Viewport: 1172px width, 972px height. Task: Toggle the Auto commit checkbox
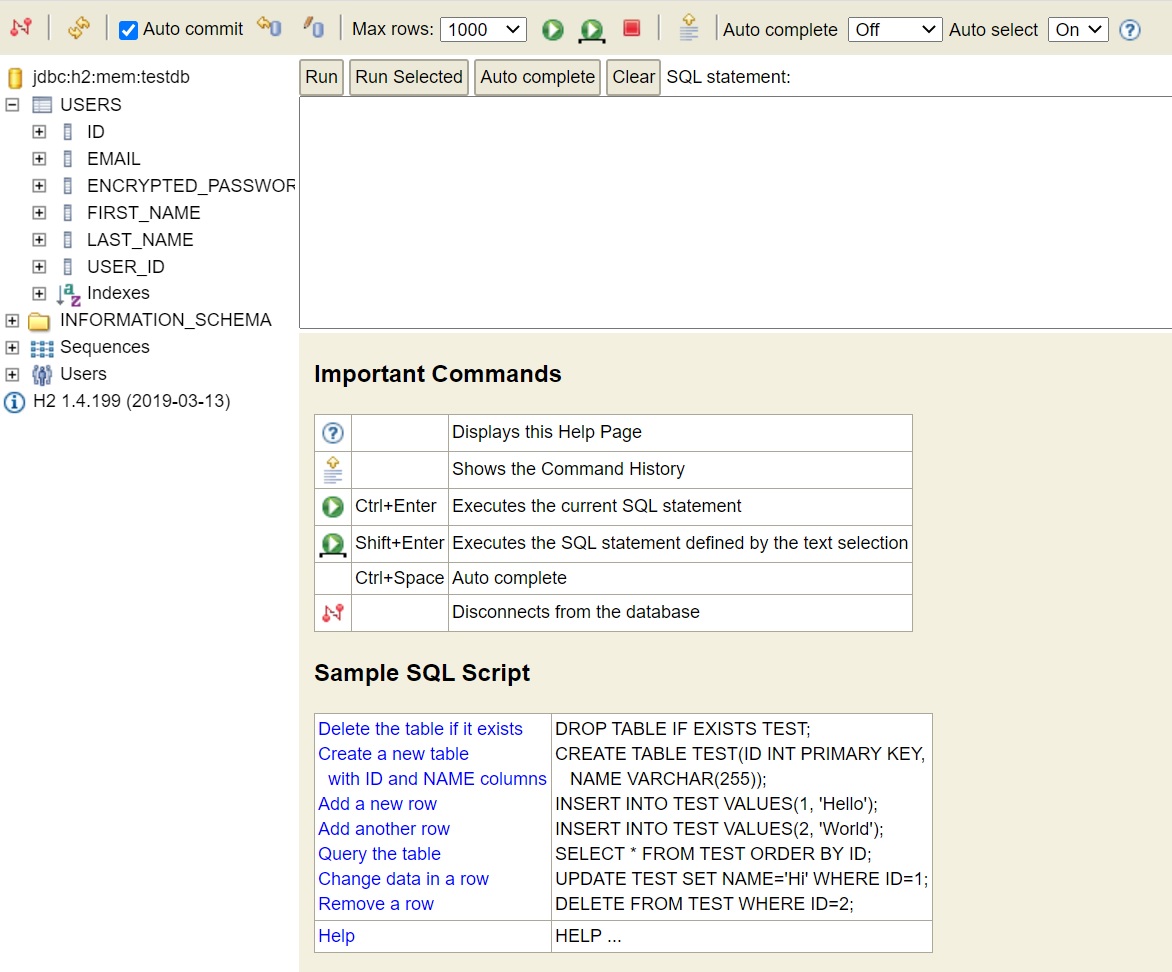(x=128, y=30)
